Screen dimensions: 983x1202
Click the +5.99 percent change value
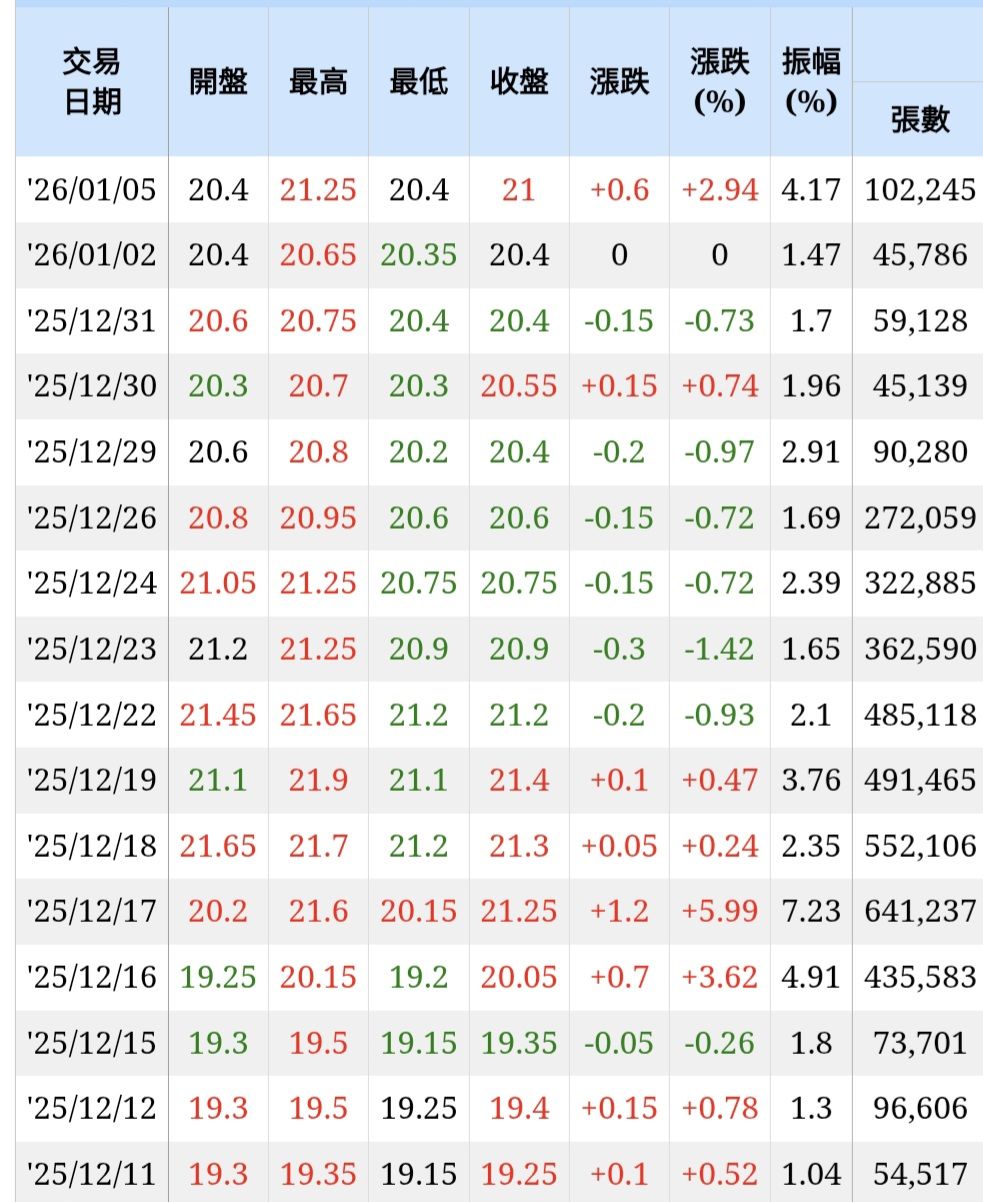719,911
